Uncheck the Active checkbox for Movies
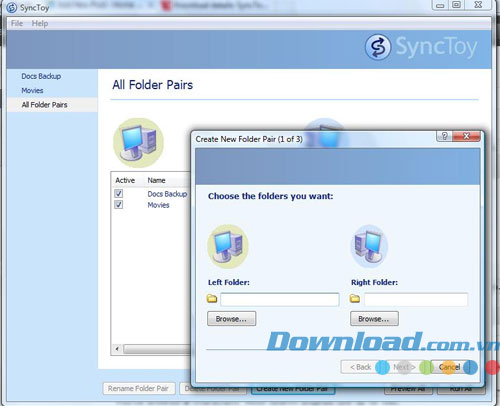 (119, 205)
